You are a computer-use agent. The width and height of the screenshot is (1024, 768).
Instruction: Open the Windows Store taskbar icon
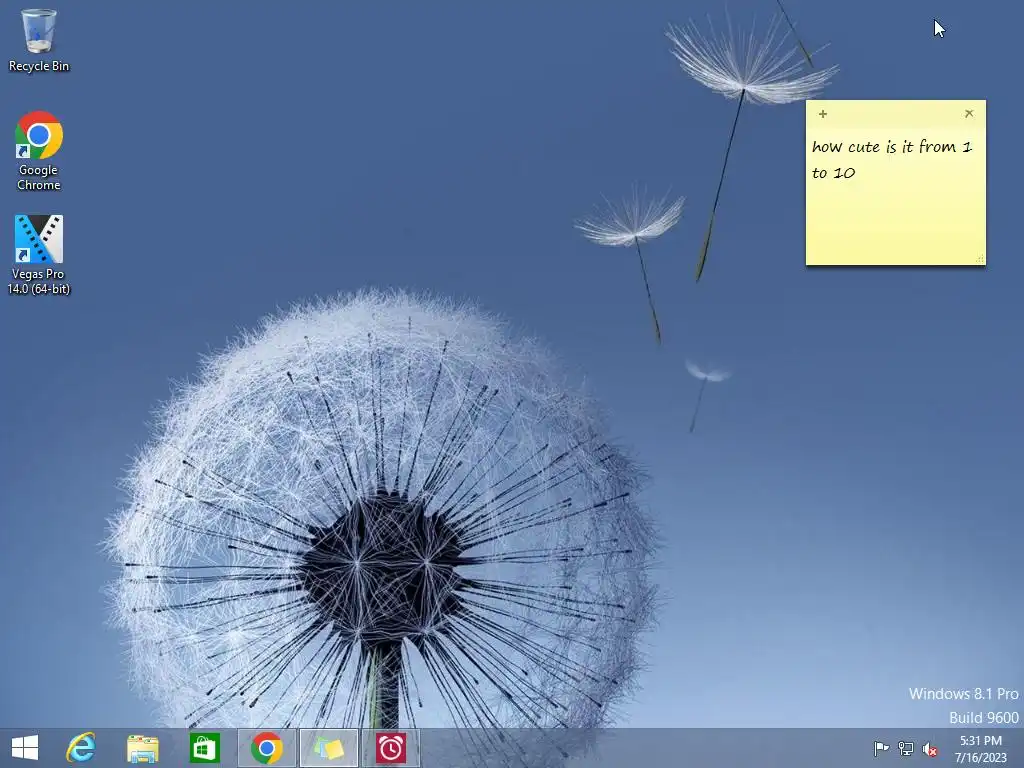coord(204,748)
